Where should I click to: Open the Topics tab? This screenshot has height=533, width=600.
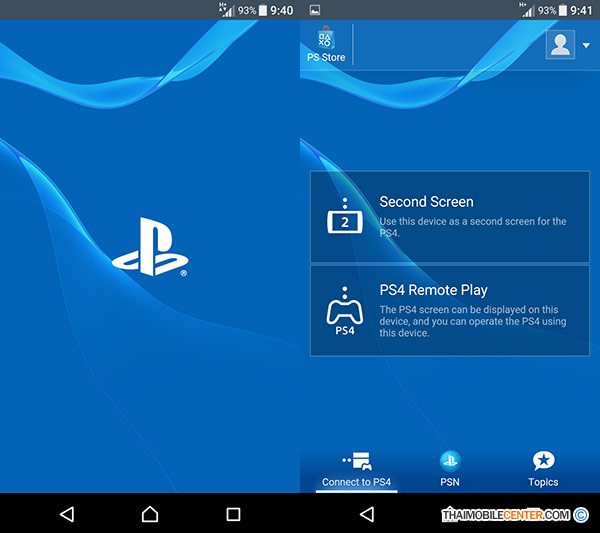tap(543, 470)
